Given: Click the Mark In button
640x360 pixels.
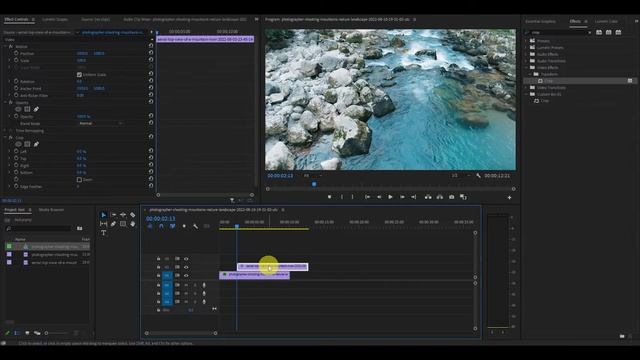Looking at the screenshot, I should click(x=342, y=197).
